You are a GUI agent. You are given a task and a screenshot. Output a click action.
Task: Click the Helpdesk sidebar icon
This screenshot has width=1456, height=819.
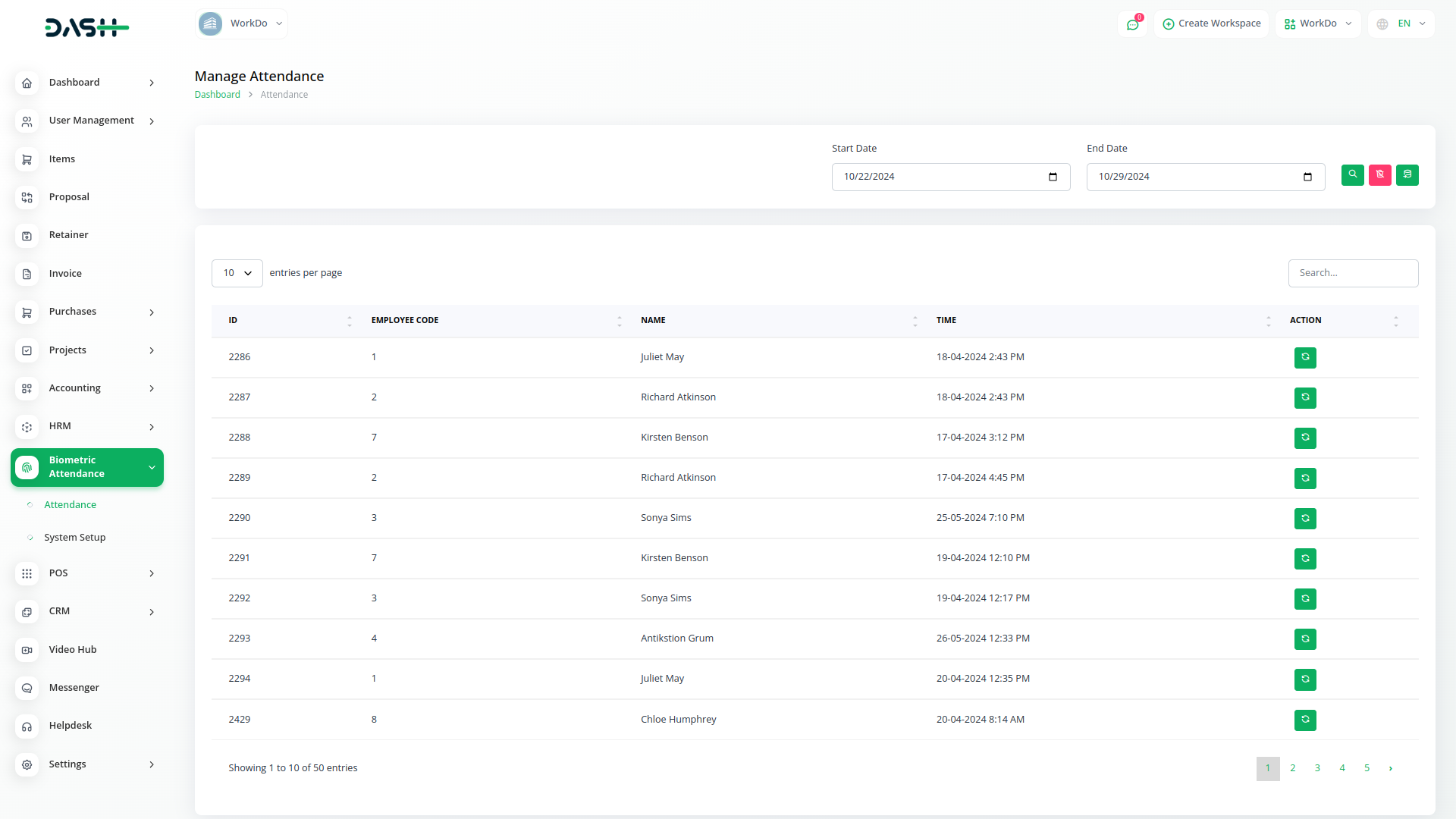tap(27, 726)
